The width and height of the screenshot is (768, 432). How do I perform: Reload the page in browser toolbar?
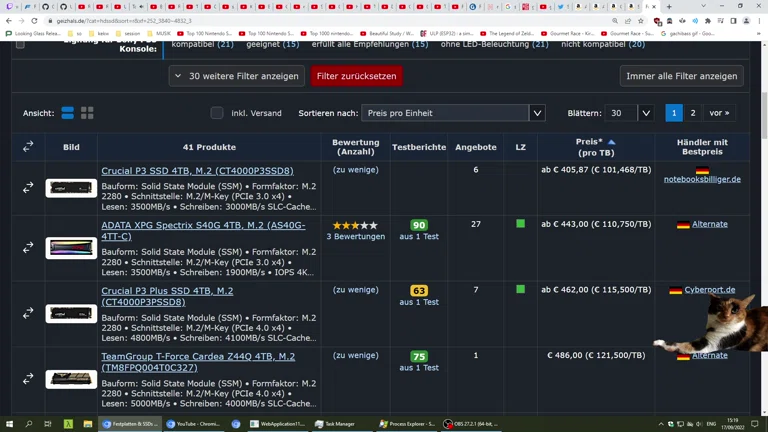tap(34, 20)
